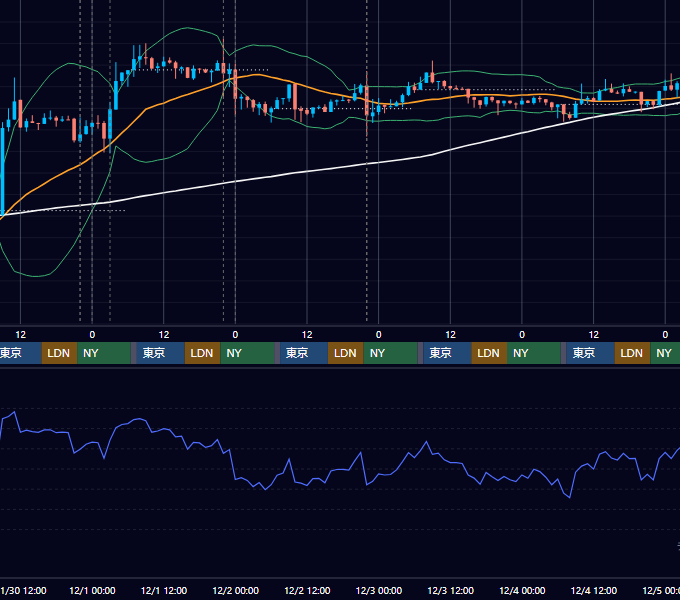
Task: Click the 12/3 12:00 time axis label
Action: 451,590
